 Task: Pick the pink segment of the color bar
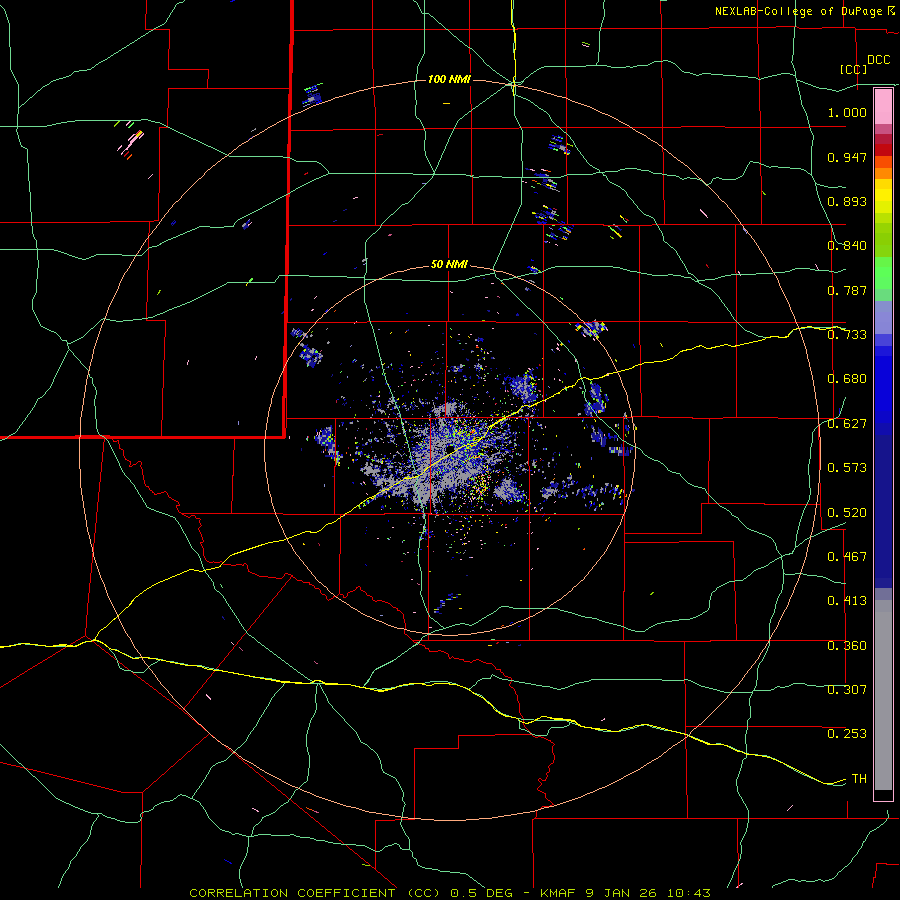883,107
